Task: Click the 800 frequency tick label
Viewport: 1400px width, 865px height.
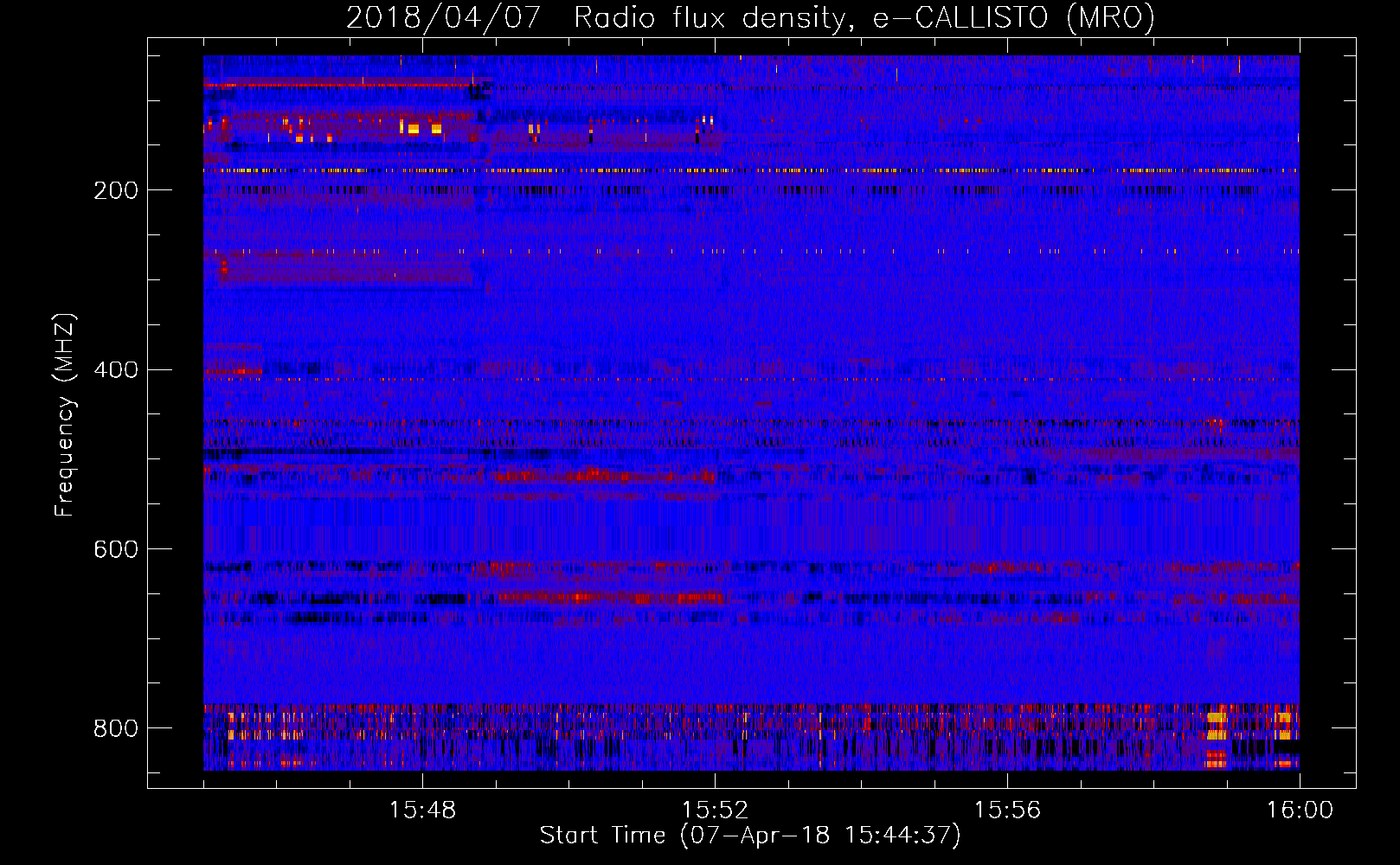Action: (x=116, y=728)
